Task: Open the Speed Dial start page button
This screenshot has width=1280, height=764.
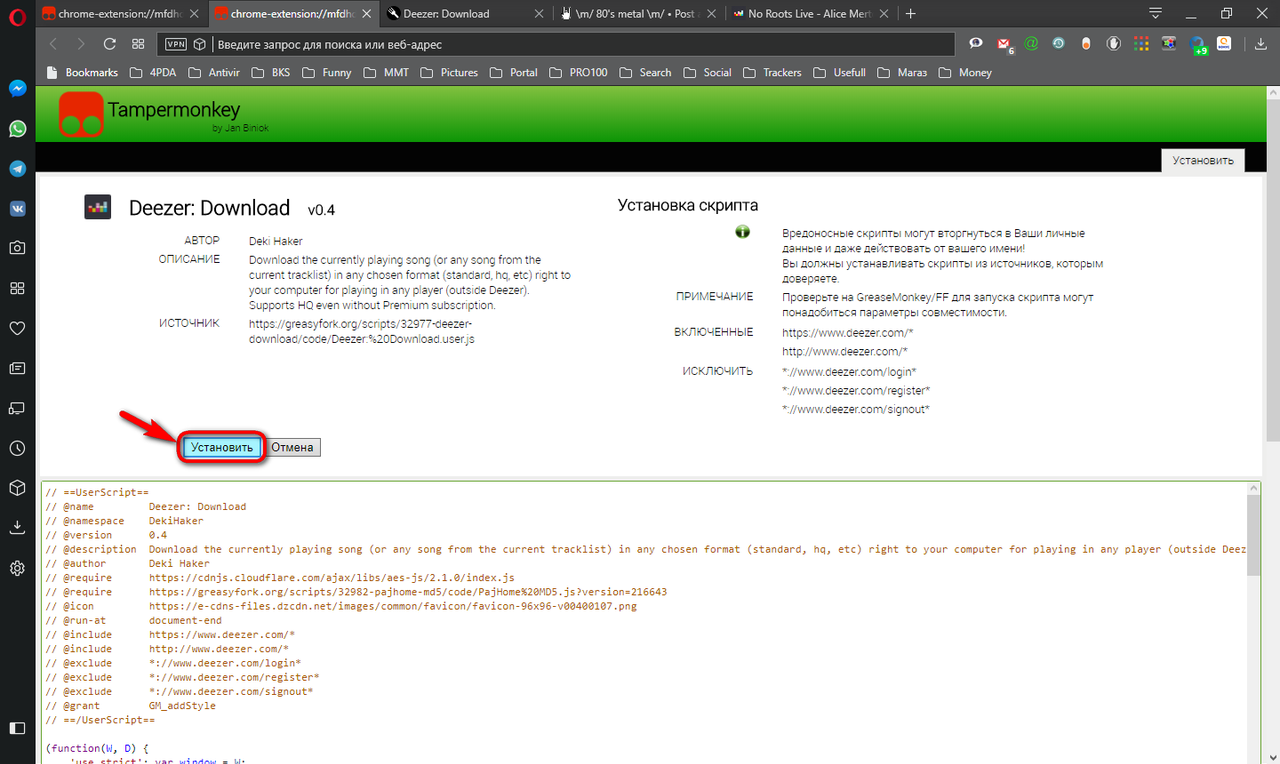Action: (x=138, y=44)
